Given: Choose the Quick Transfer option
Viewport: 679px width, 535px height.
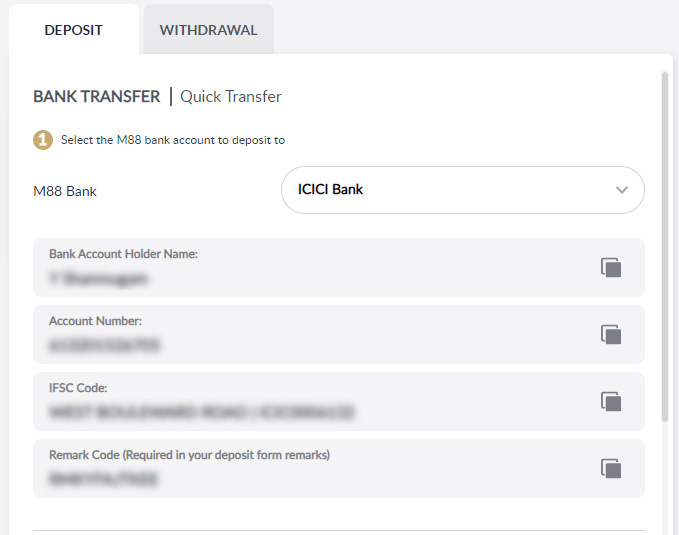Looking at the screenshot, I should (231, 97).
